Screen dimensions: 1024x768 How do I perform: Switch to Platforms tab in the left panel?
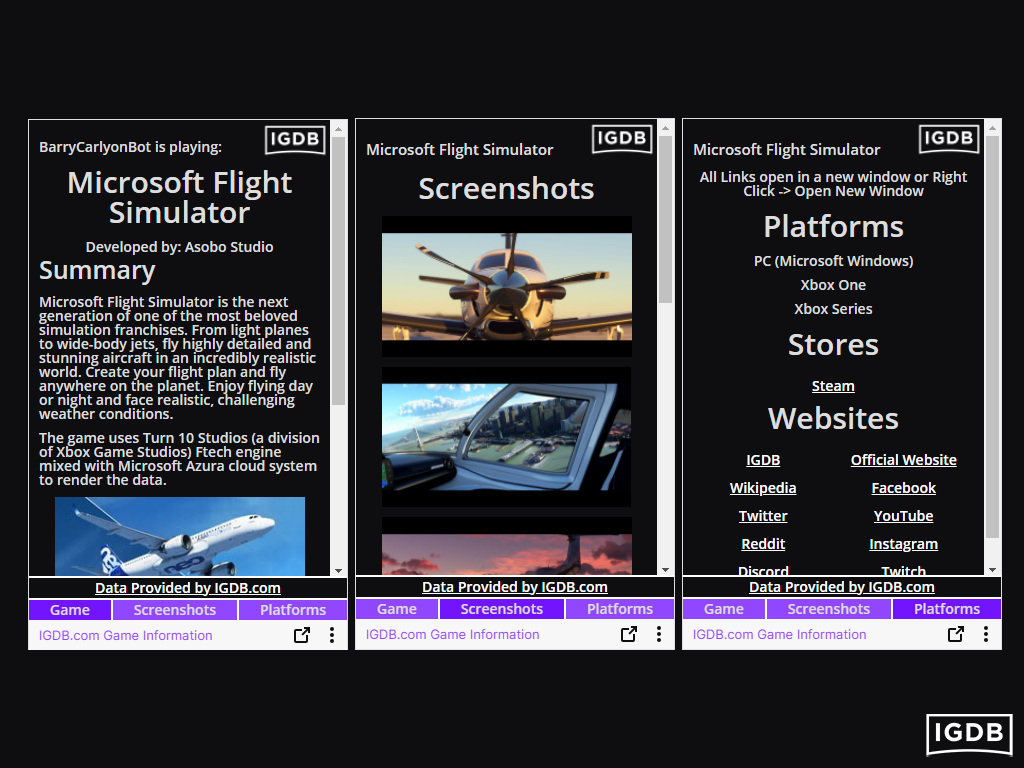click(x=293, y=610)
